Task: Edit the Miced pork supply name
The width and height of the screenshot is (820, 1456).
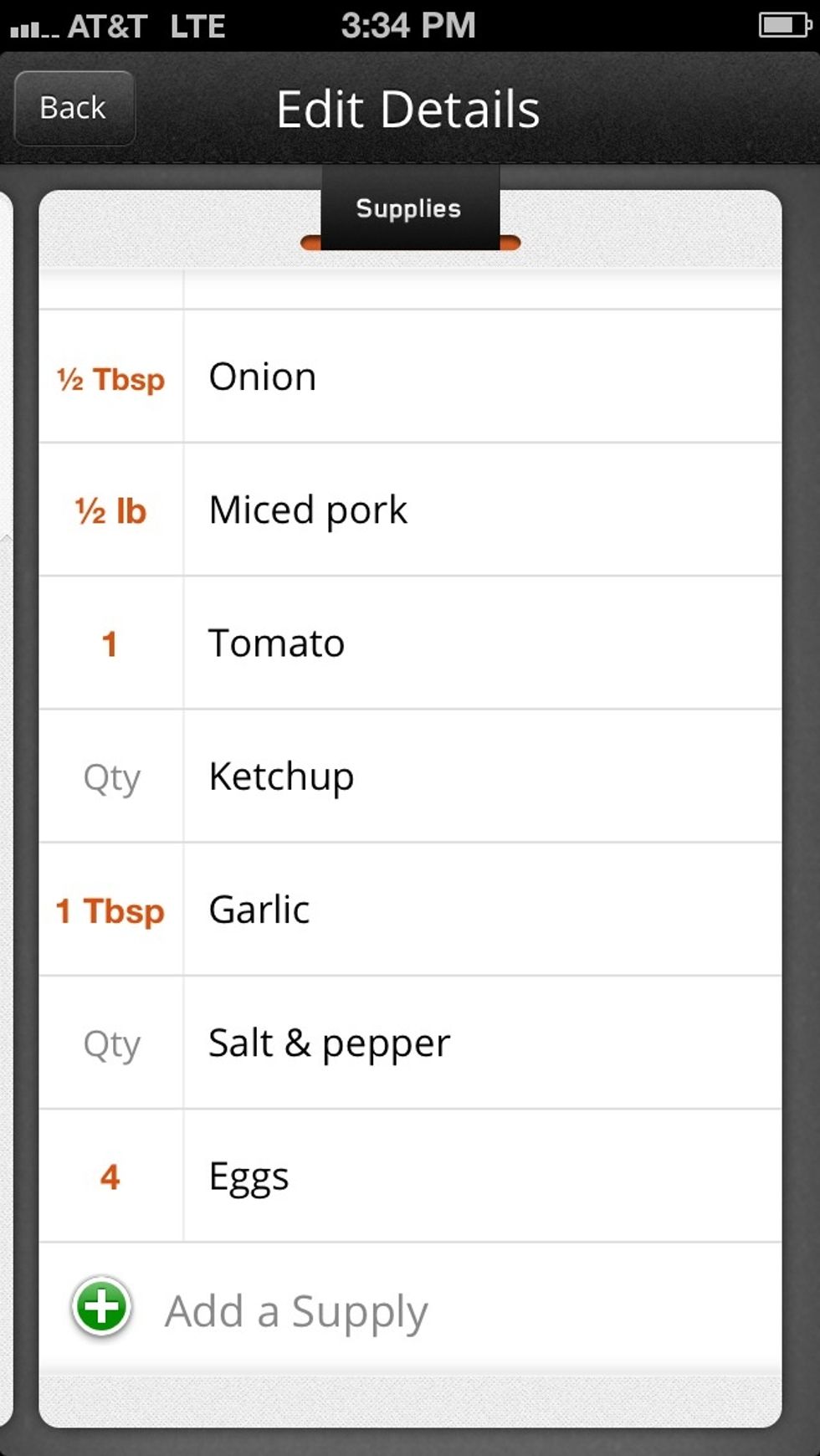Action: point(308,510)
